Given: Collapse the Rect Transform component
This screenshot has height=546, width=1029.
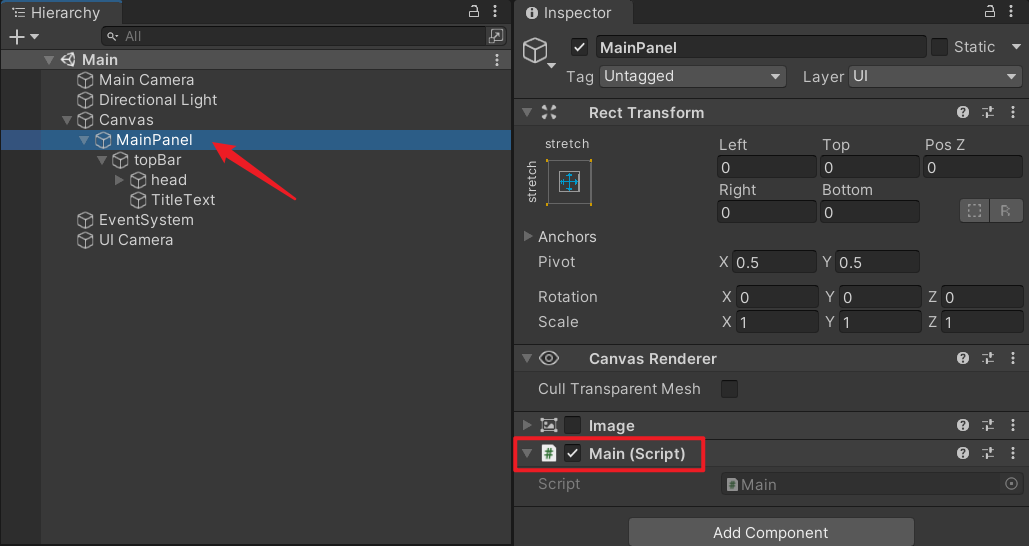Looking at the screenshot, I should tap(527, 112).
